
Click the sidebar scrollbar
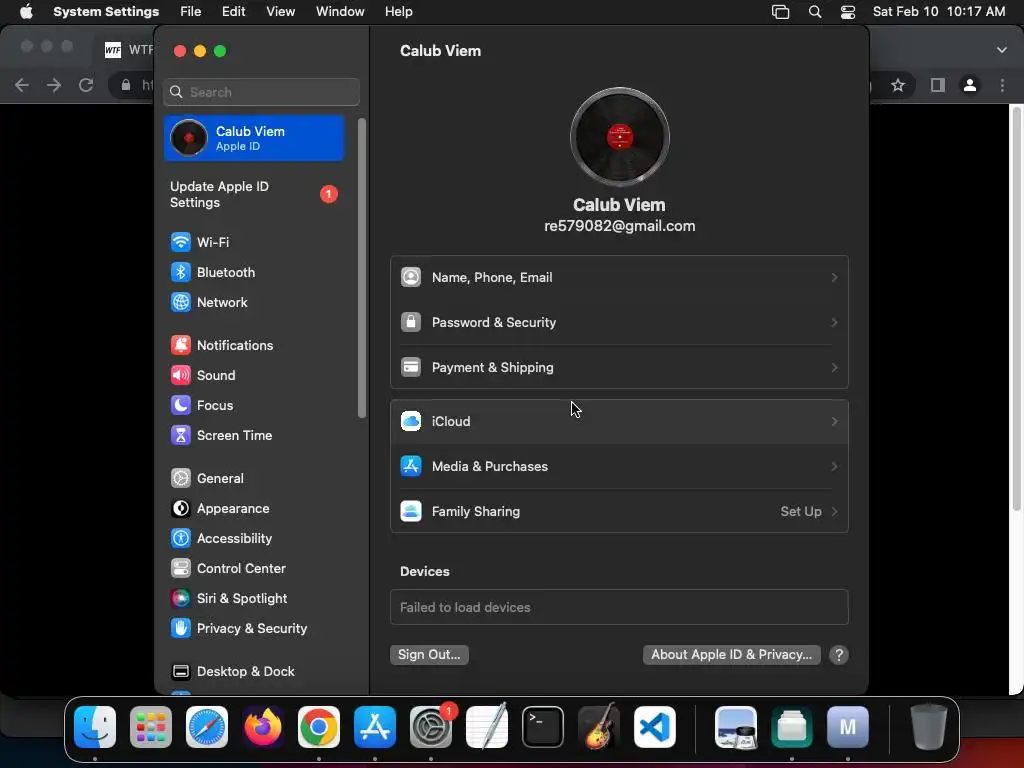point(361,268)
